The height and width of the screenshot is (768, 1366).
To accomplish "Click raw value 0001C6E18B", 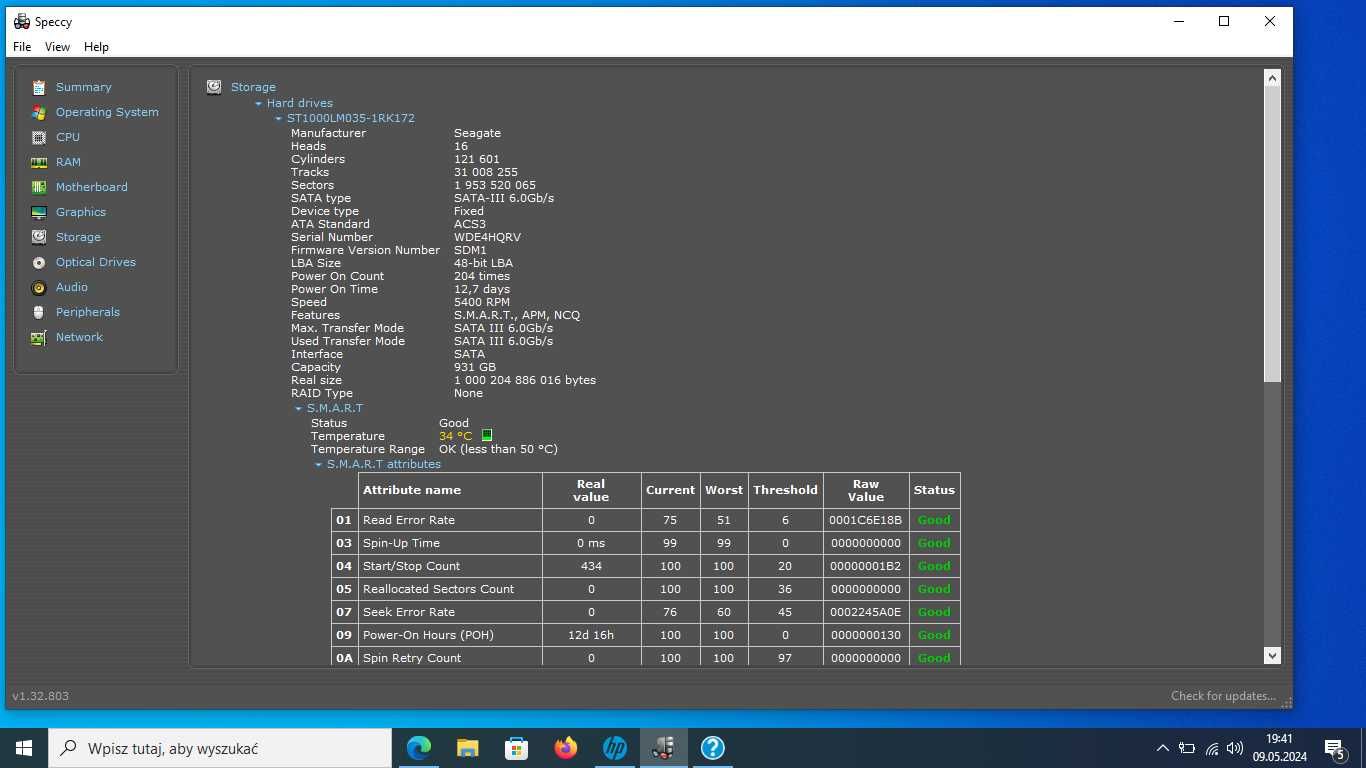I will click(865, 520).
